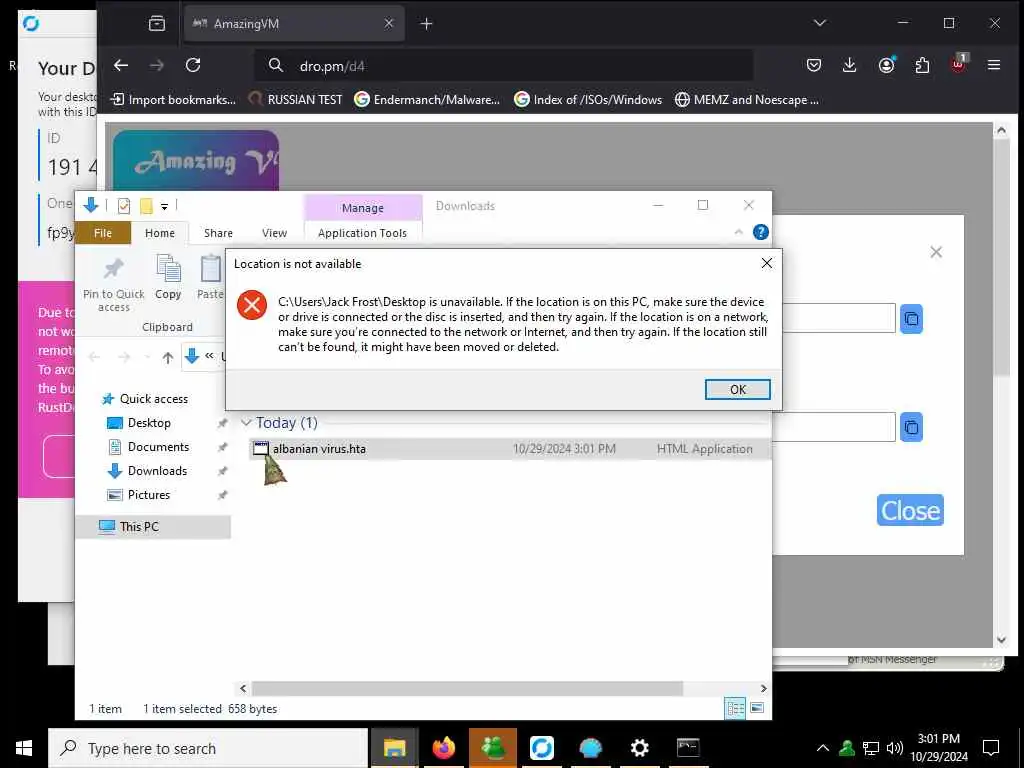This screenshot has height=768, width=1024.
Task: Open the Firefox View icon
Action: click(157, 24)
